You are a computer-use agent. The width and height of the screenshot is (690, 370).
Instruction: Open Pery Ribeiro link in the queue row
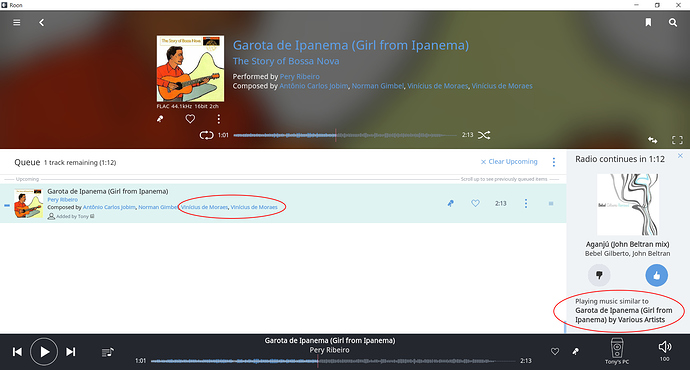coord(62,199)
